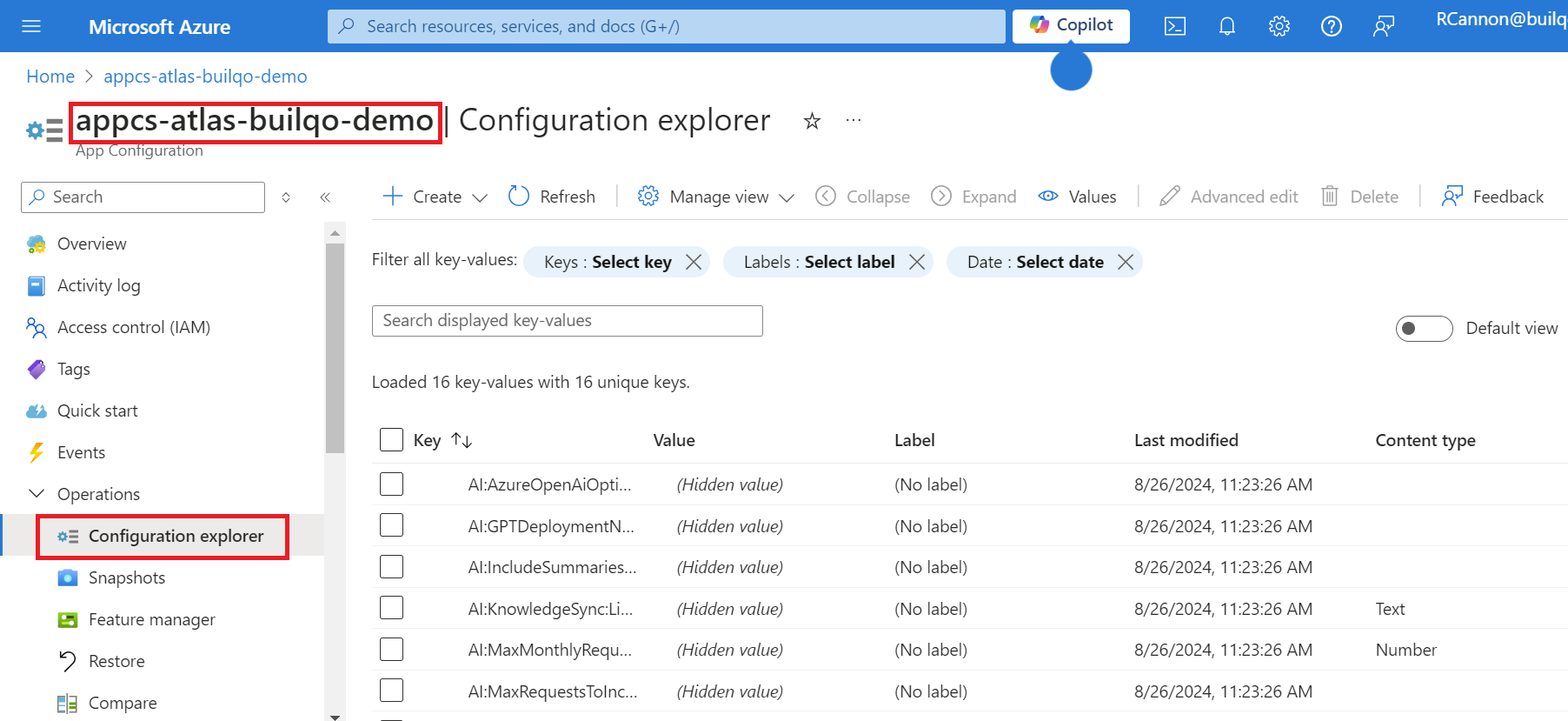The width and height of the screenshot is (1568, 721).
Task: Open Feature manager in the sidebar
Action: [x=151, y=619]
